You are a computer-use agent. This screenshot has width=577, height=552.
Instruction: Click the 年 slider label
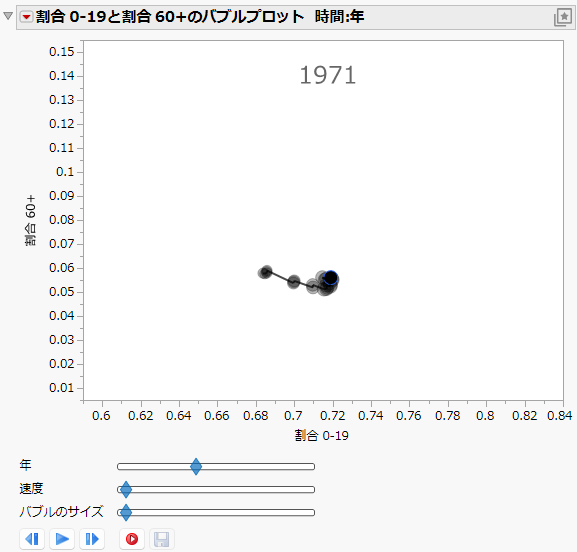click(25, 466)
